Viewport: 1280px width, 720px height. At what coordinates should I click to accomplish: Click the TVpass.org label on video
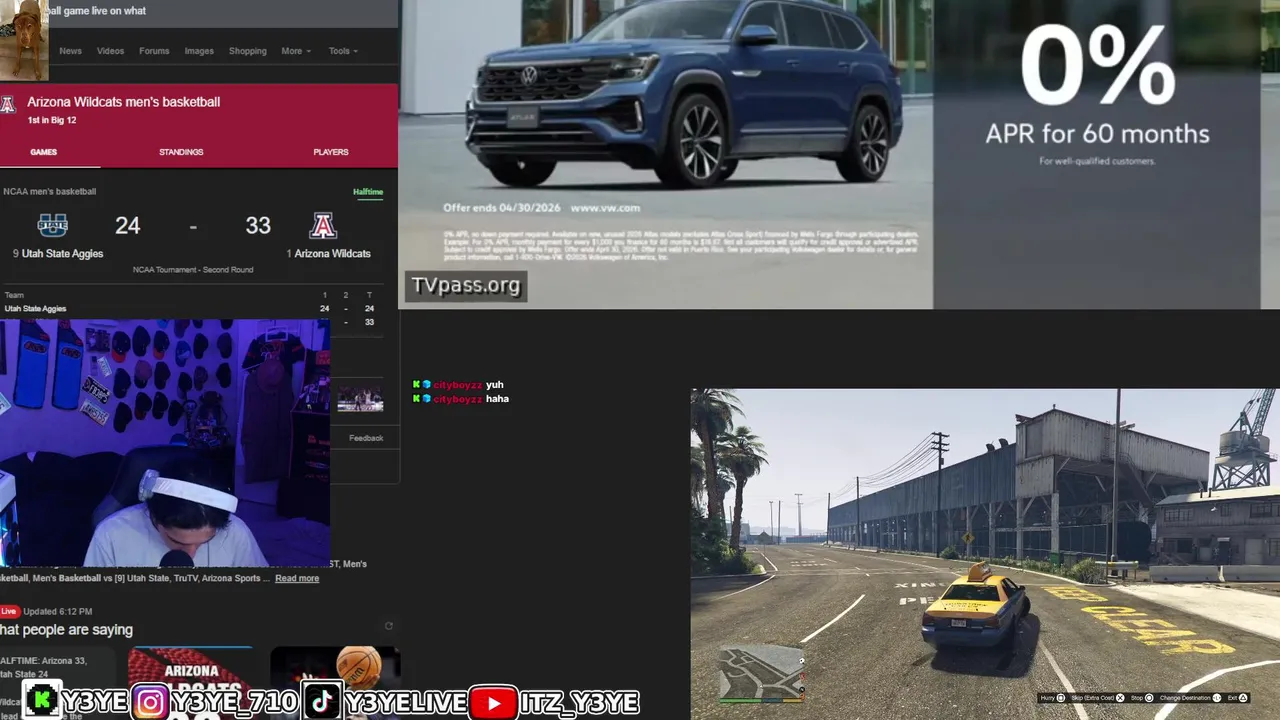466,285
